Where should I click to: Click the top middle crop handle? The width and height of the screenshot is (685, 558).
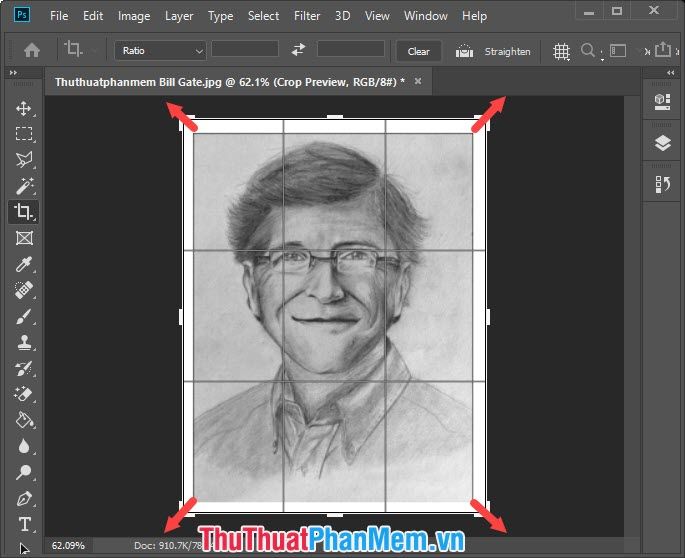(335, 117)
